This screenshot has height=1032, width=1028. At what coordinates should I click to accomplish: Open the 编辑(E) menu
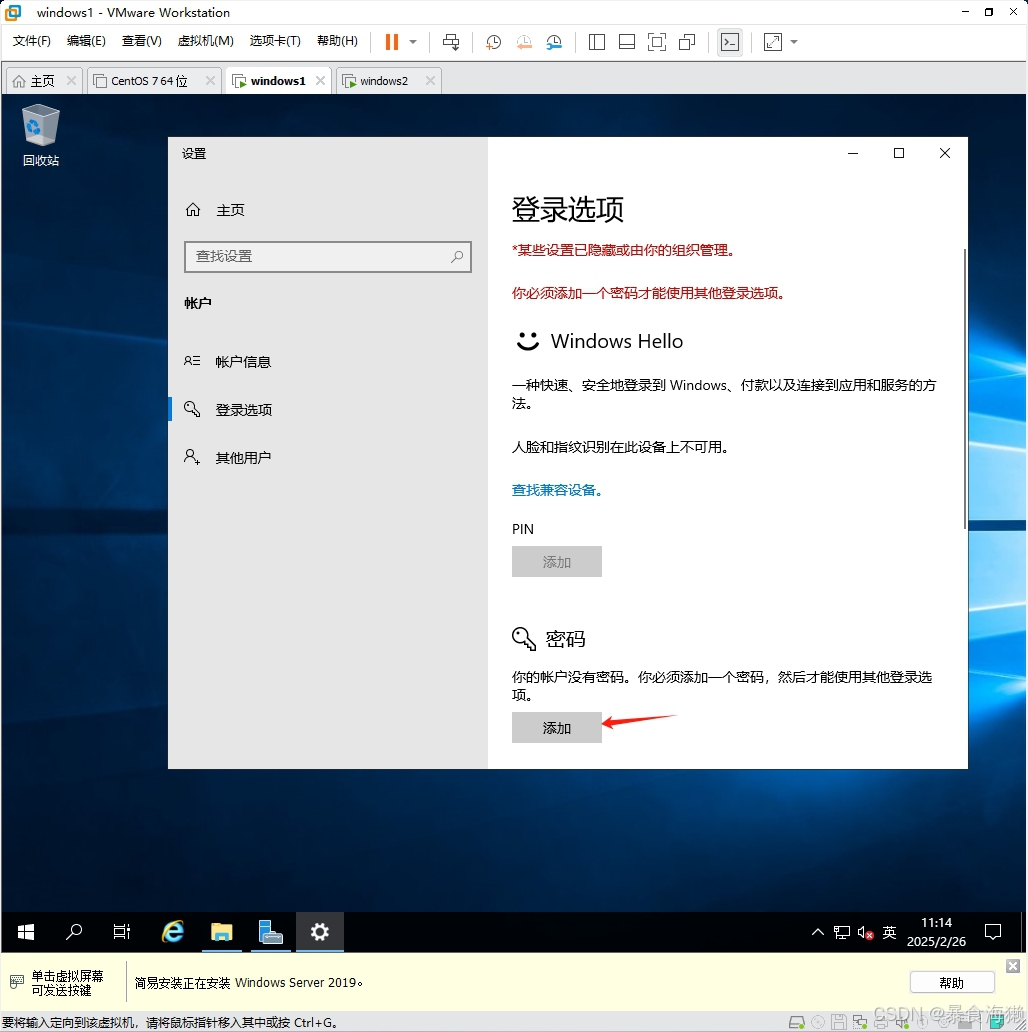pyautogui.click(x=86, y=41)
